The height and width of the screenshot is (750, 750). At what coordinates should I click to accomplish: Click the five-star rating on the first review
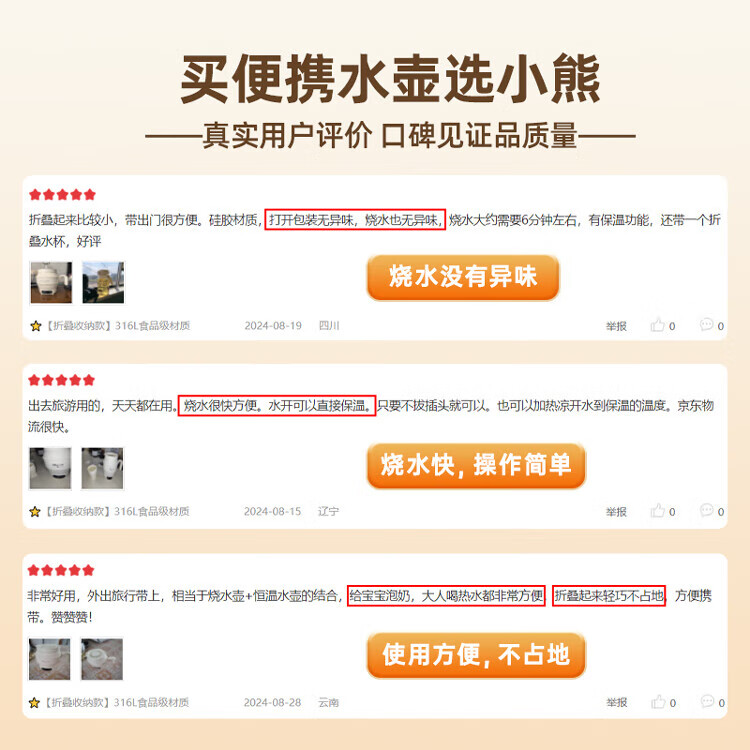click(62, 195)
